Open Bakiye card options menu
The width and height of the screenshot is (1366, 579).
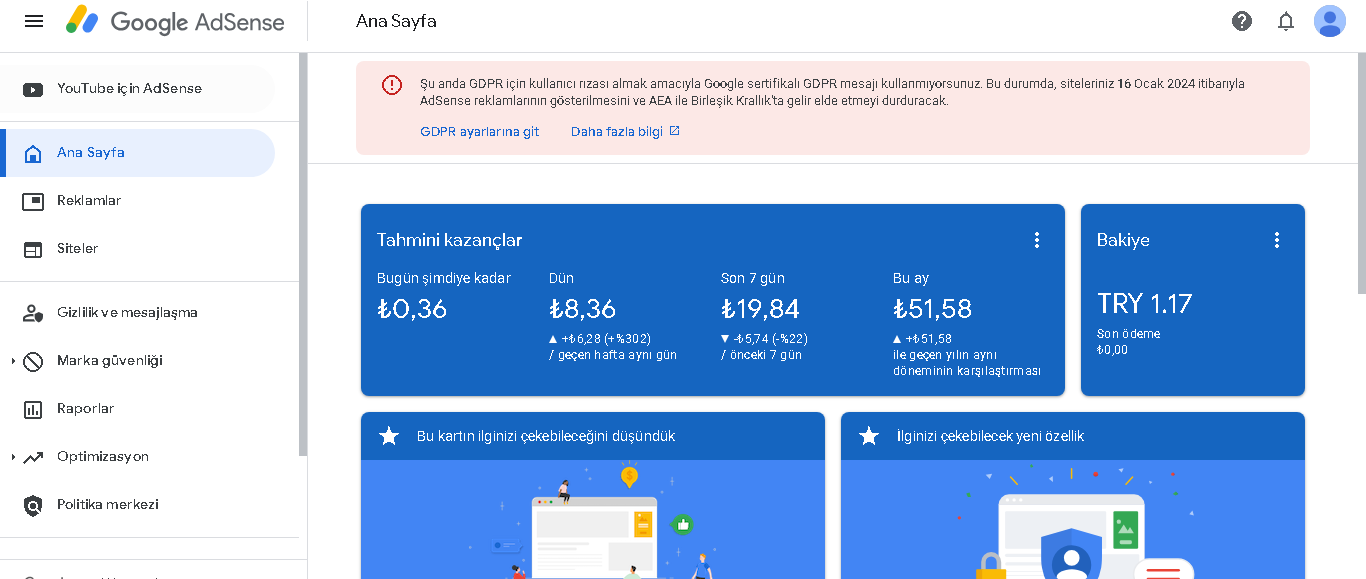coord(1277,240)
